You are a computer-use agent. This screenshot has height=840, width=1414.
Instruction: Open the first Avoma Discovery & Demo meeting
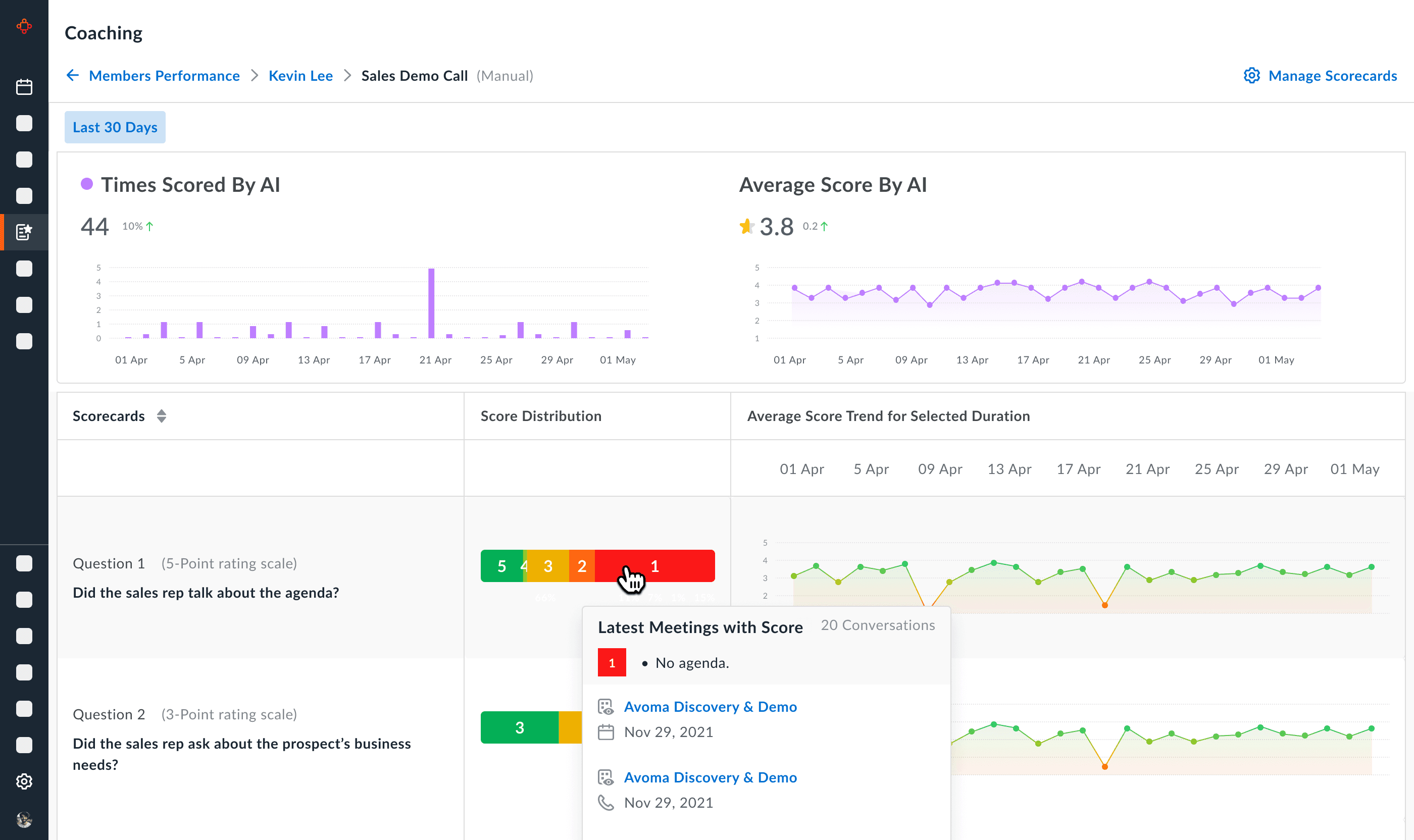[x=710, y=706]
